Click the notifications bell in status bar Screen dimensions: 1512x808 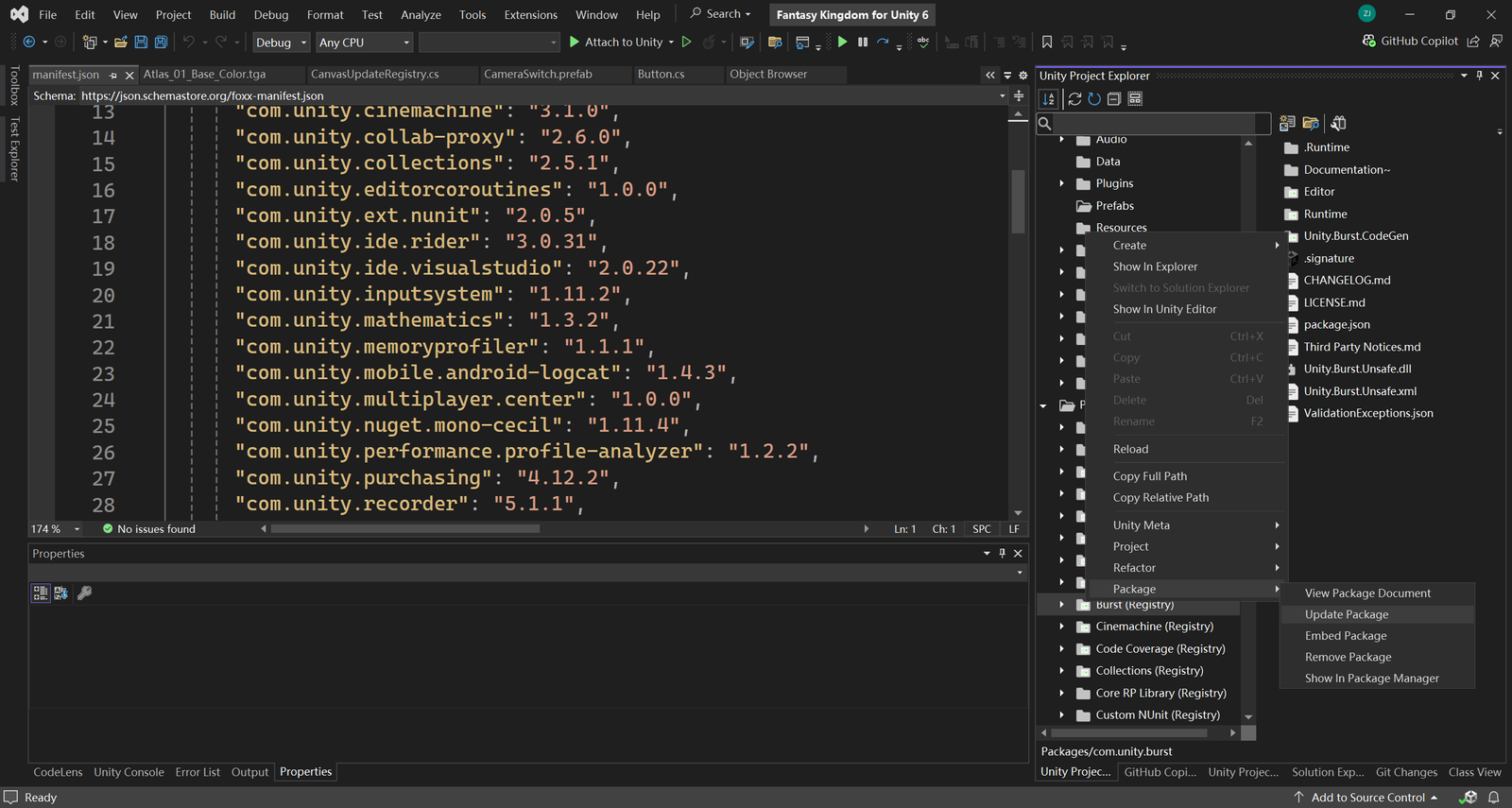coord(1493,798)
